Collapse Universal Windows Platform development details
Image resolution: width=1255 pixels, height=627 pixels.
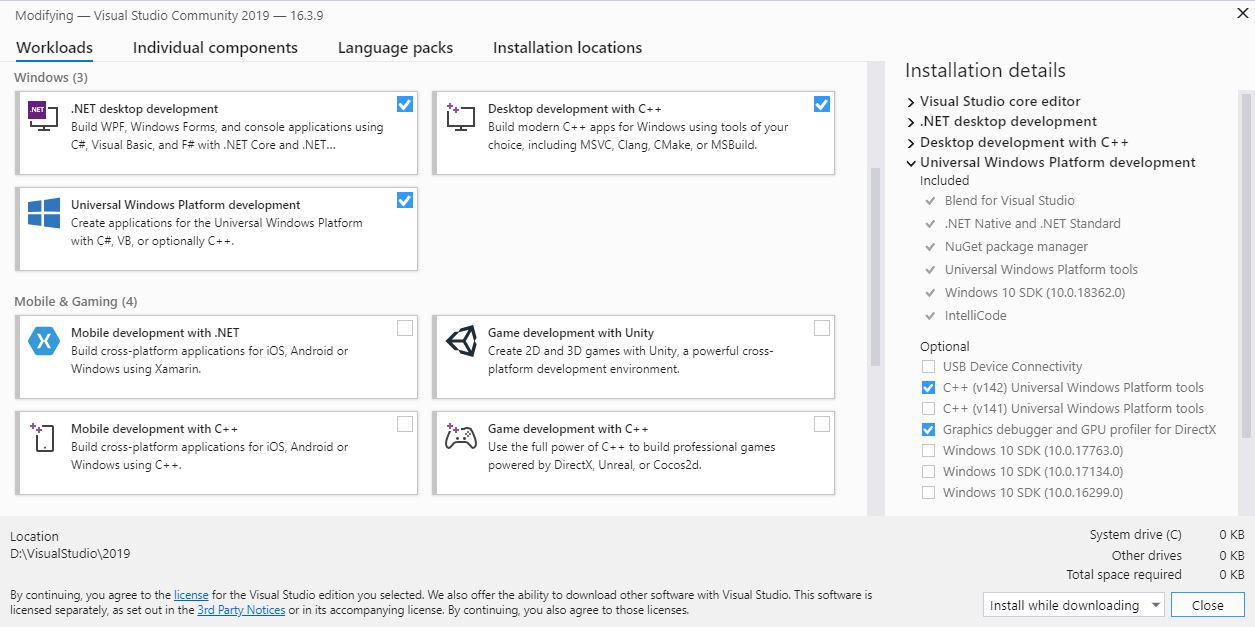[911, 163]
